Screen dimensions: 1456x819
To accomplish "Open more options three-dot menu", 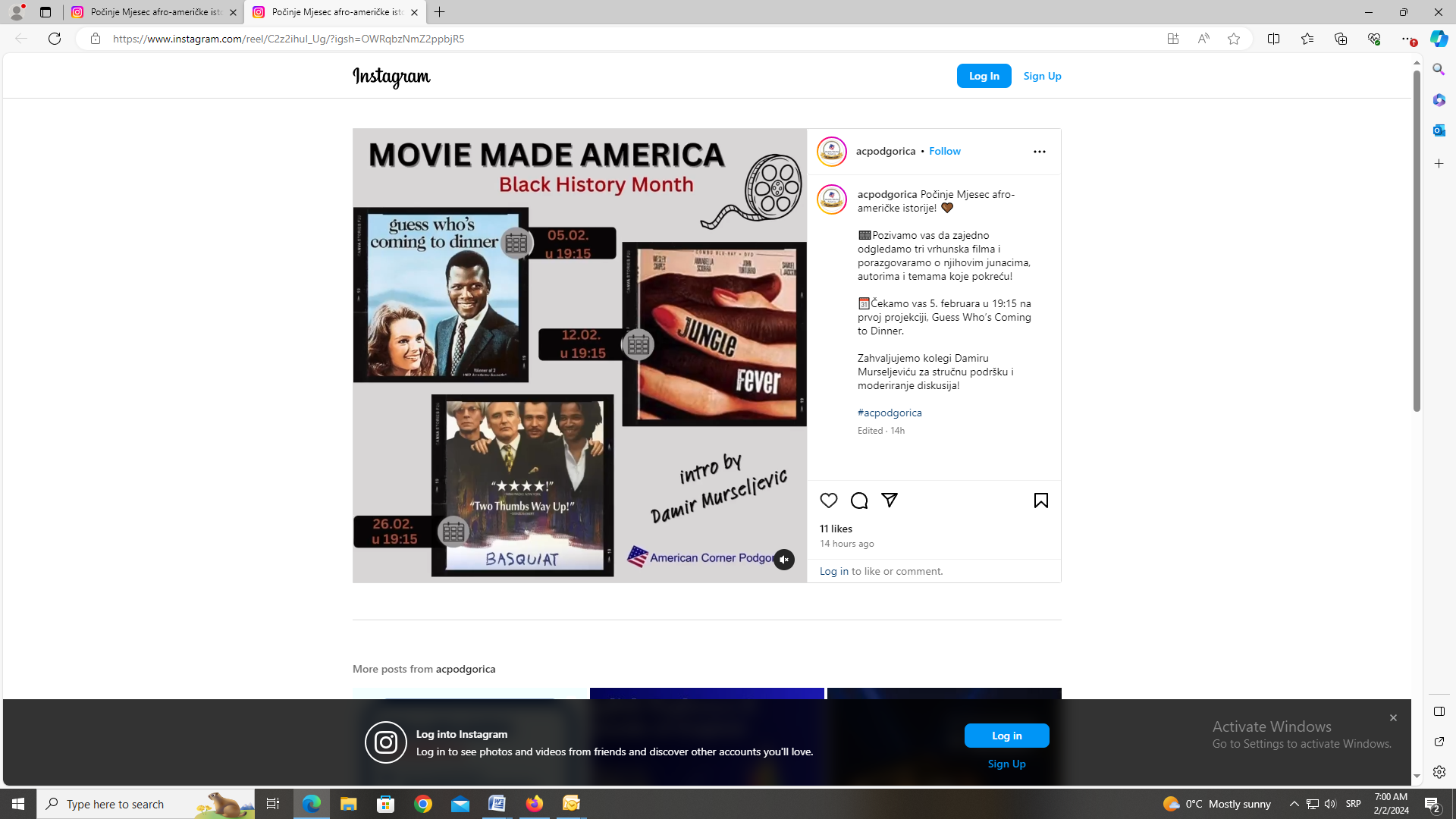I will (x=1039, y=152).
